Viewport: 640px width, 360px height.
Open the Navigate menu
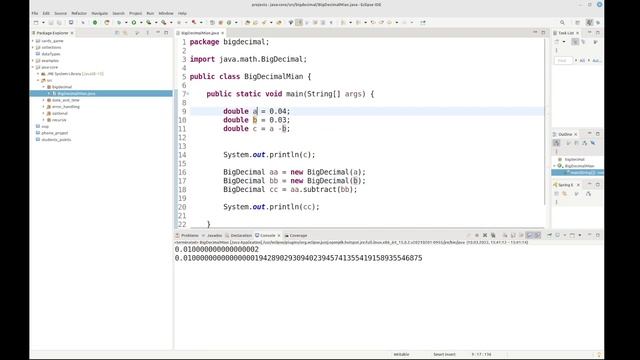coord(100,13)
